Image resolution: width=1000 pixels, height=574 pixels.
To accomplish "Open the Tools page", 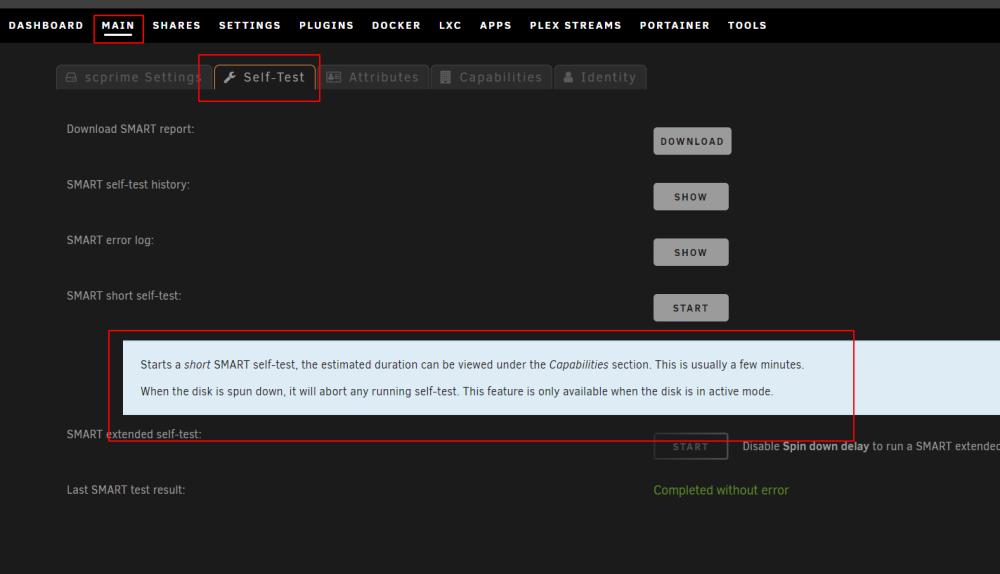I will click(x=747, y=26).
